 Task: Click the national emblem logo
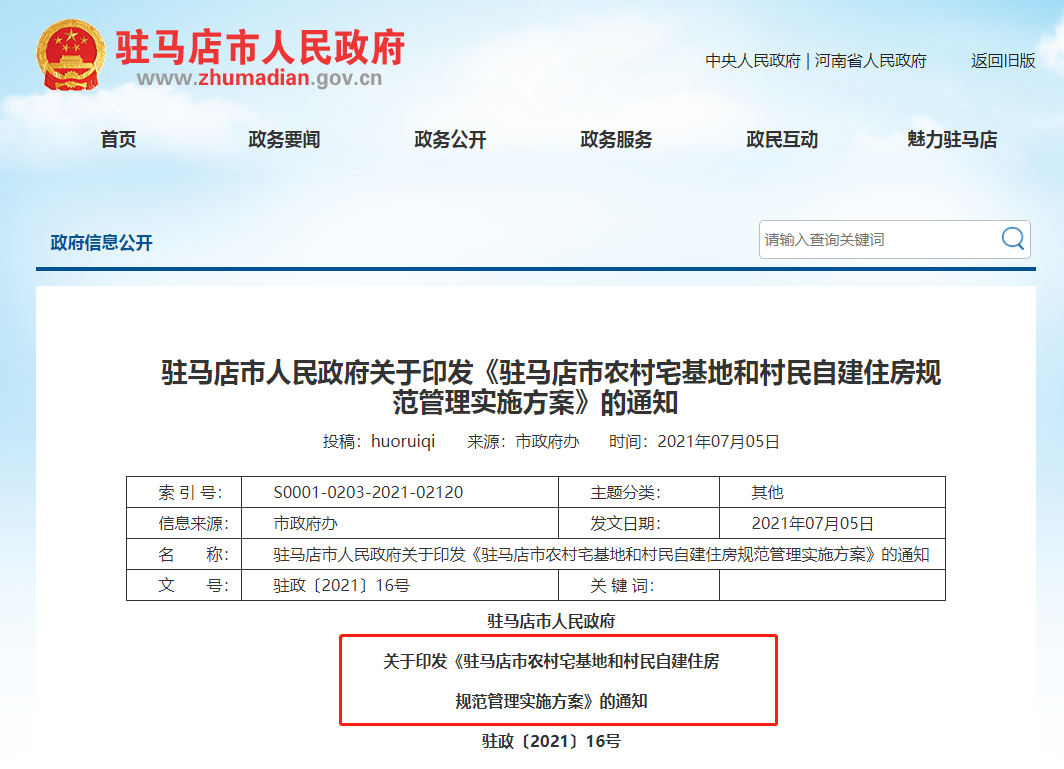pyautogui.click(x=71, y=56)
